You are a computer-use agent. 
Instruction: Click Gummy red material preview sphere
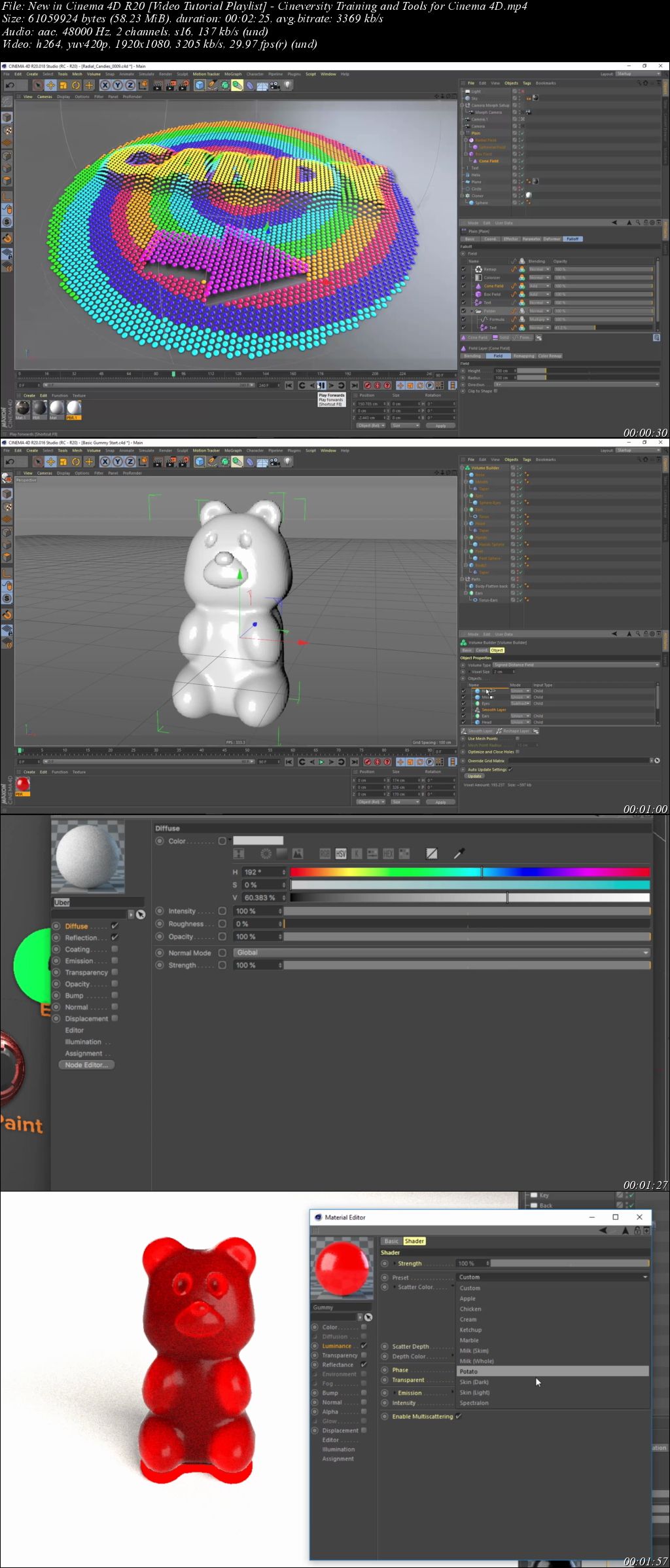342,1269
